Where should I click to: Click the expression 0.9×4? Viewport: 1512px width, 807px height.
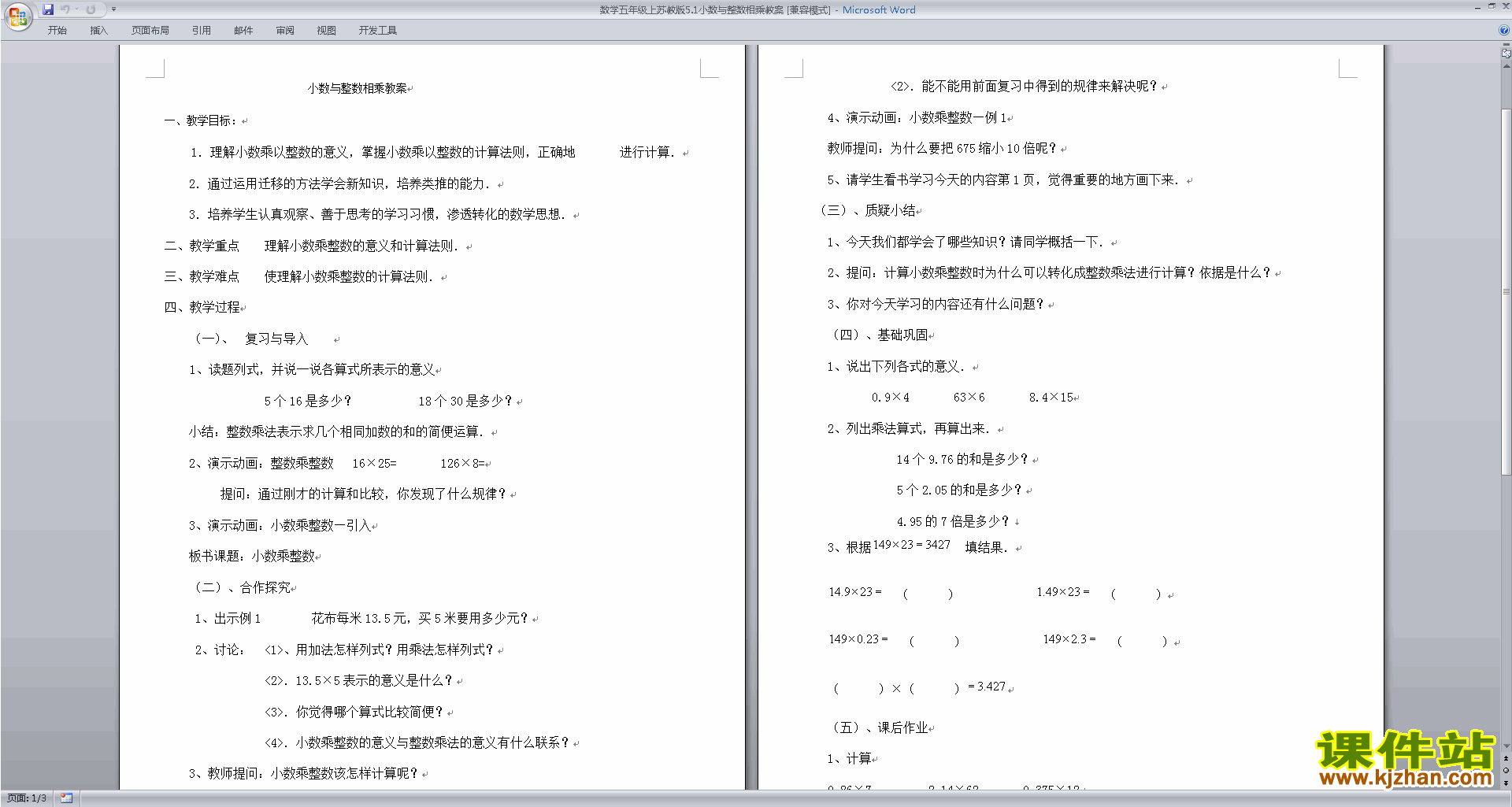pyautogui.click(x=891, y=398)
